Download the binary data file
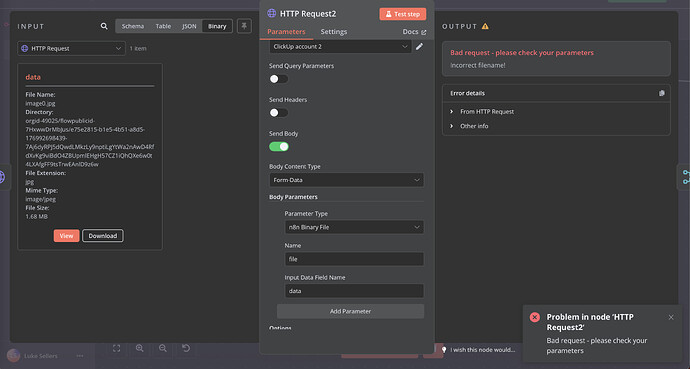690x369 pixels. coord(103,236)
